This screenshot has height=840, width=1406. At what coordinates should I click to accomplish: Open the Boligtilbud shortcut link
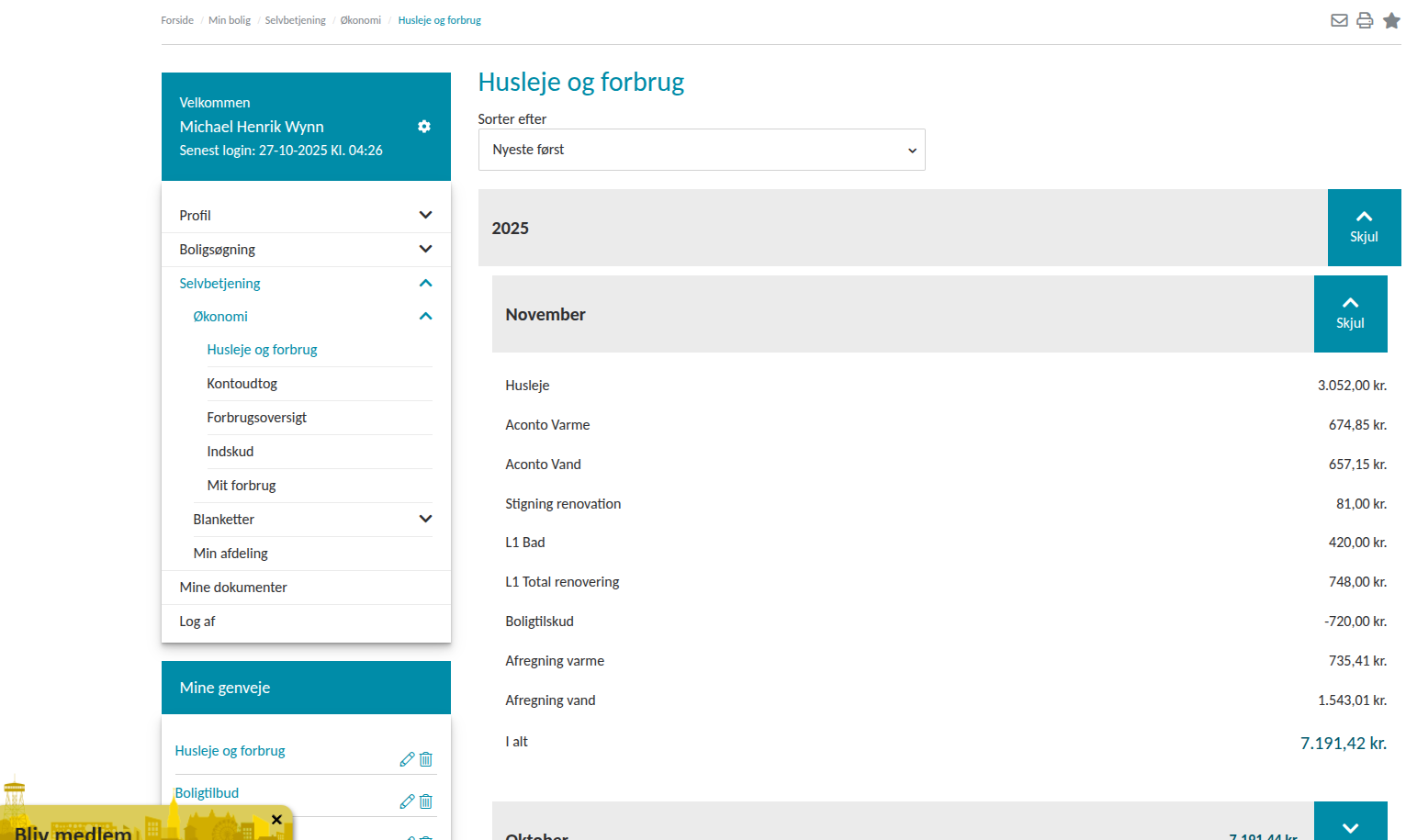[208, 793]
